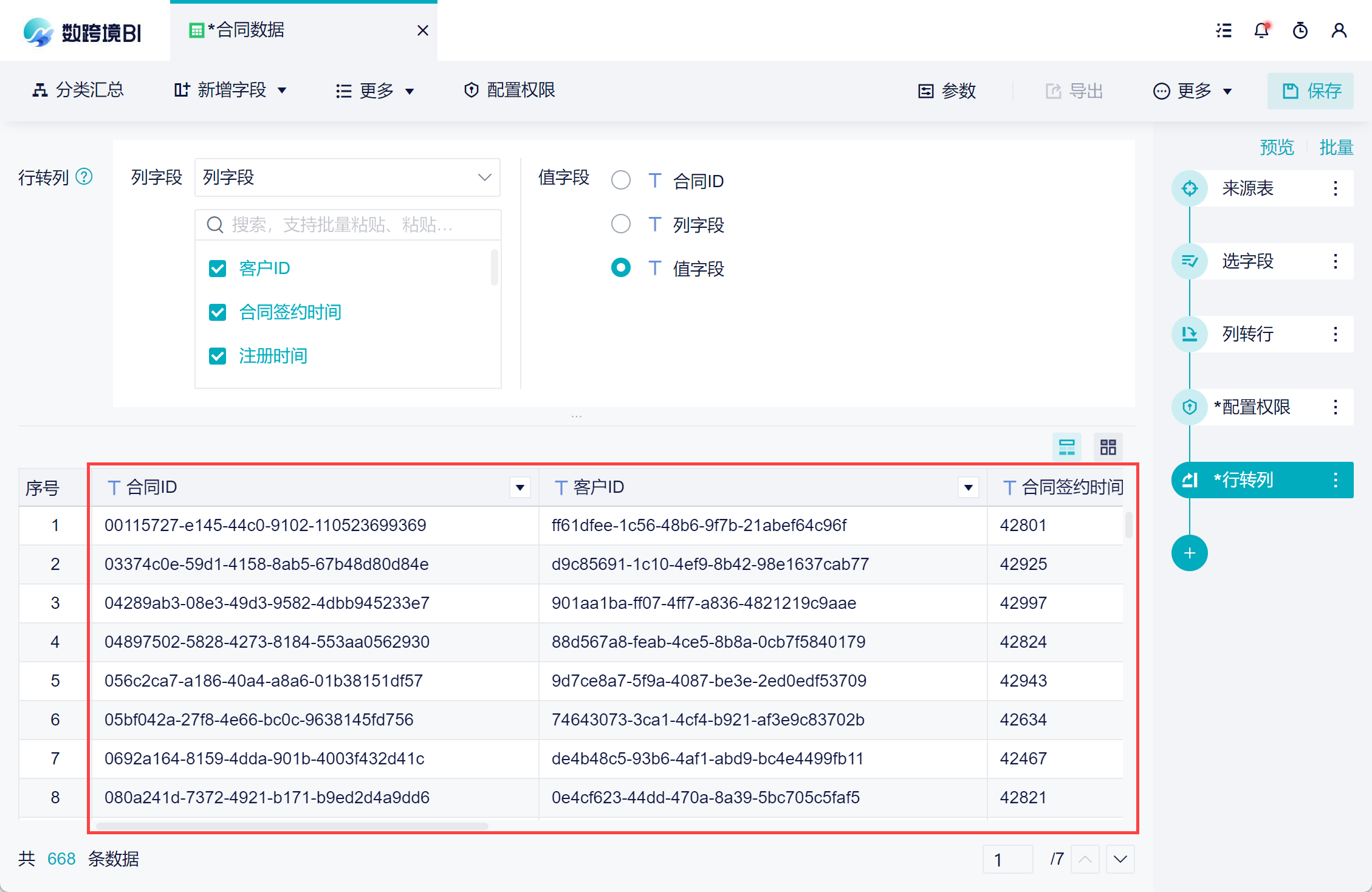Open the more options of the 选字段 step

pos(1336,261)
